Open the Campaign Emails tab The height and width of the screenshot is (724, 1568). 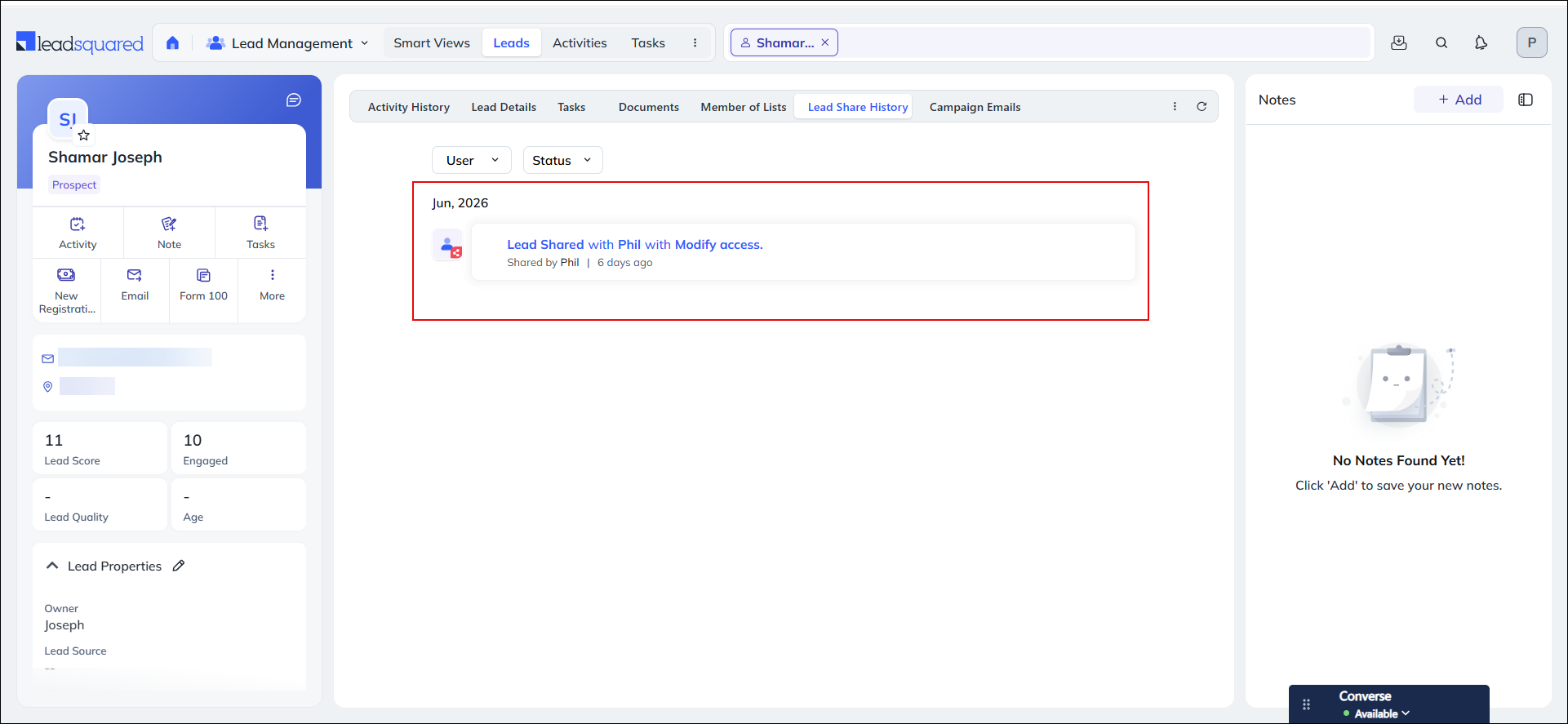975,107
